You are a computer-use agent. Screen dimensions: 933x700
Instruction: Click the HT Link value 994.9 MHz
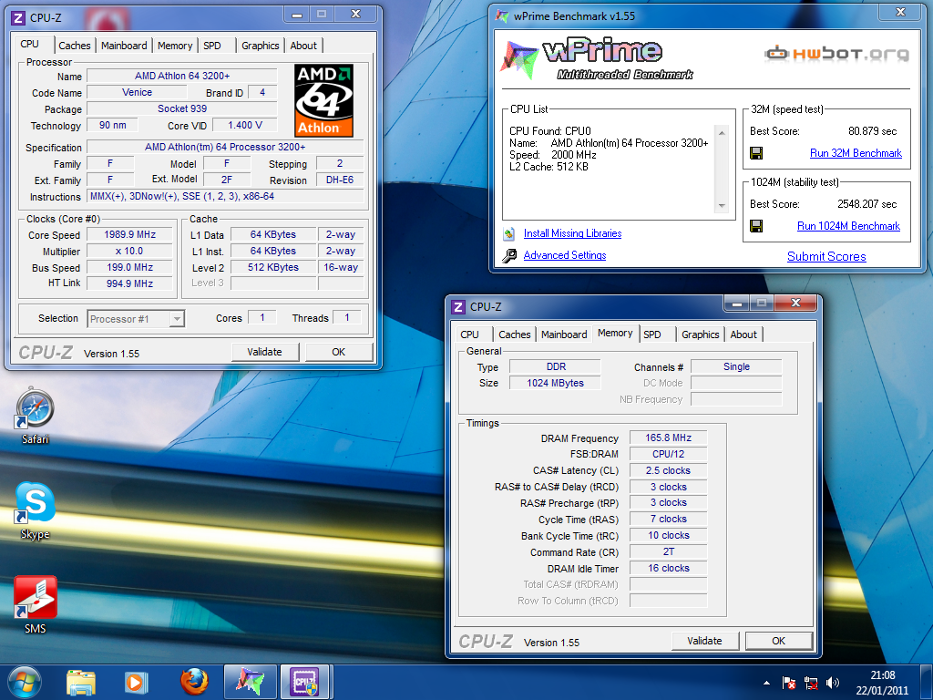pyautogui.click(x=130, y=283)
